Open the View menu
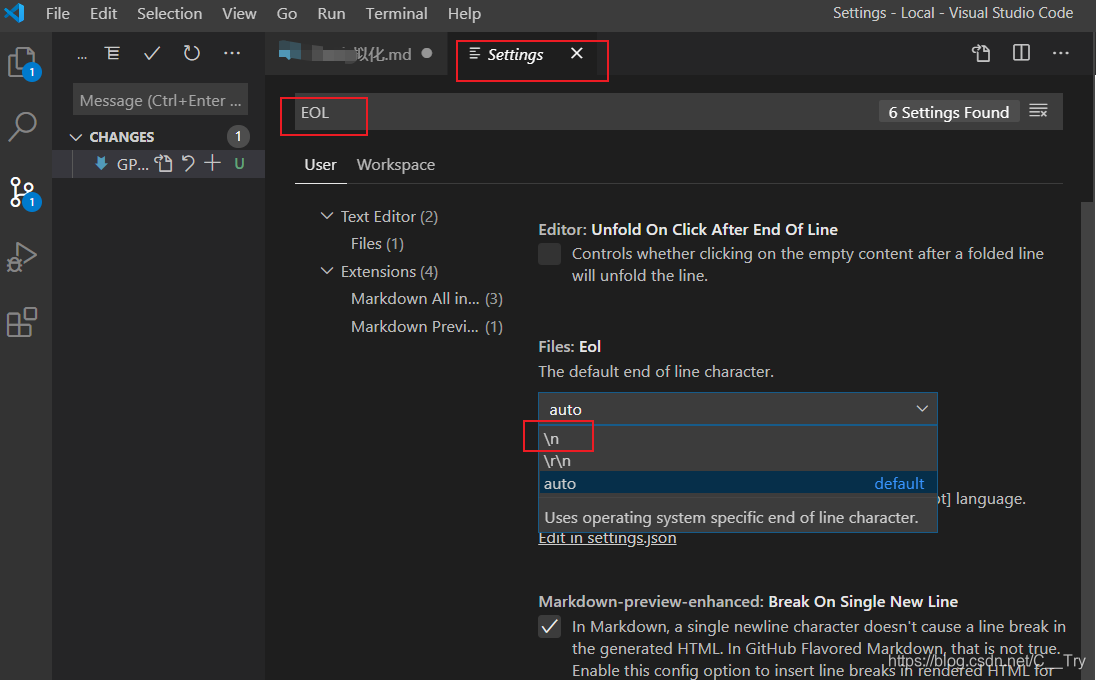Screen dimensions: 1096x680 pos(239,13)
